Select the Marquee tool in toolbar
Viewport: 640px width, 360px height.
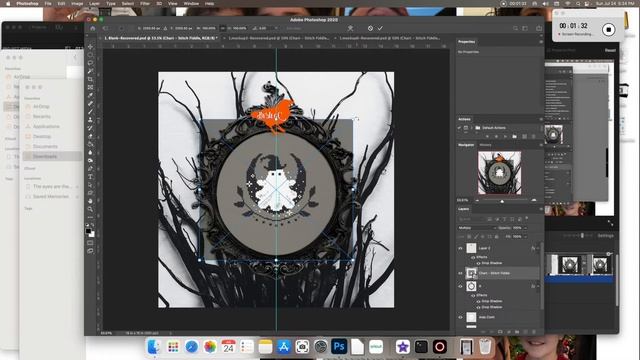(90, 55)
